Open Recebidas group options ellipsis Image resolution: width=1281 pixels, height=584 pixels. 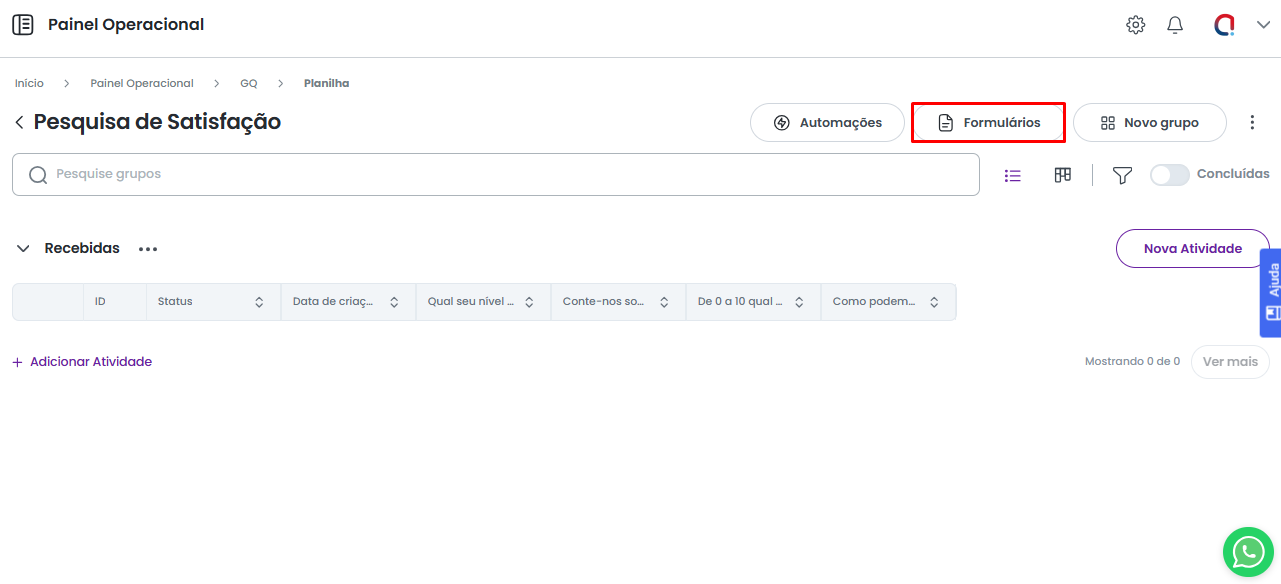pyautogui.click(x=148, y=249)
